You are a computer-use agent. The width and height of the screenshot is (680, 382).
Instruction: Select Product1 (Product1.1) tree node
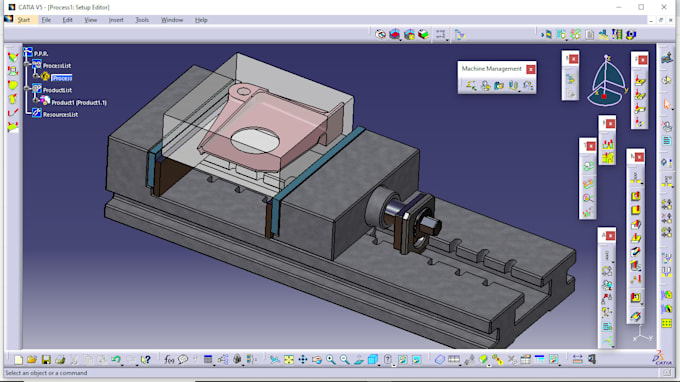tap(79, 103)
